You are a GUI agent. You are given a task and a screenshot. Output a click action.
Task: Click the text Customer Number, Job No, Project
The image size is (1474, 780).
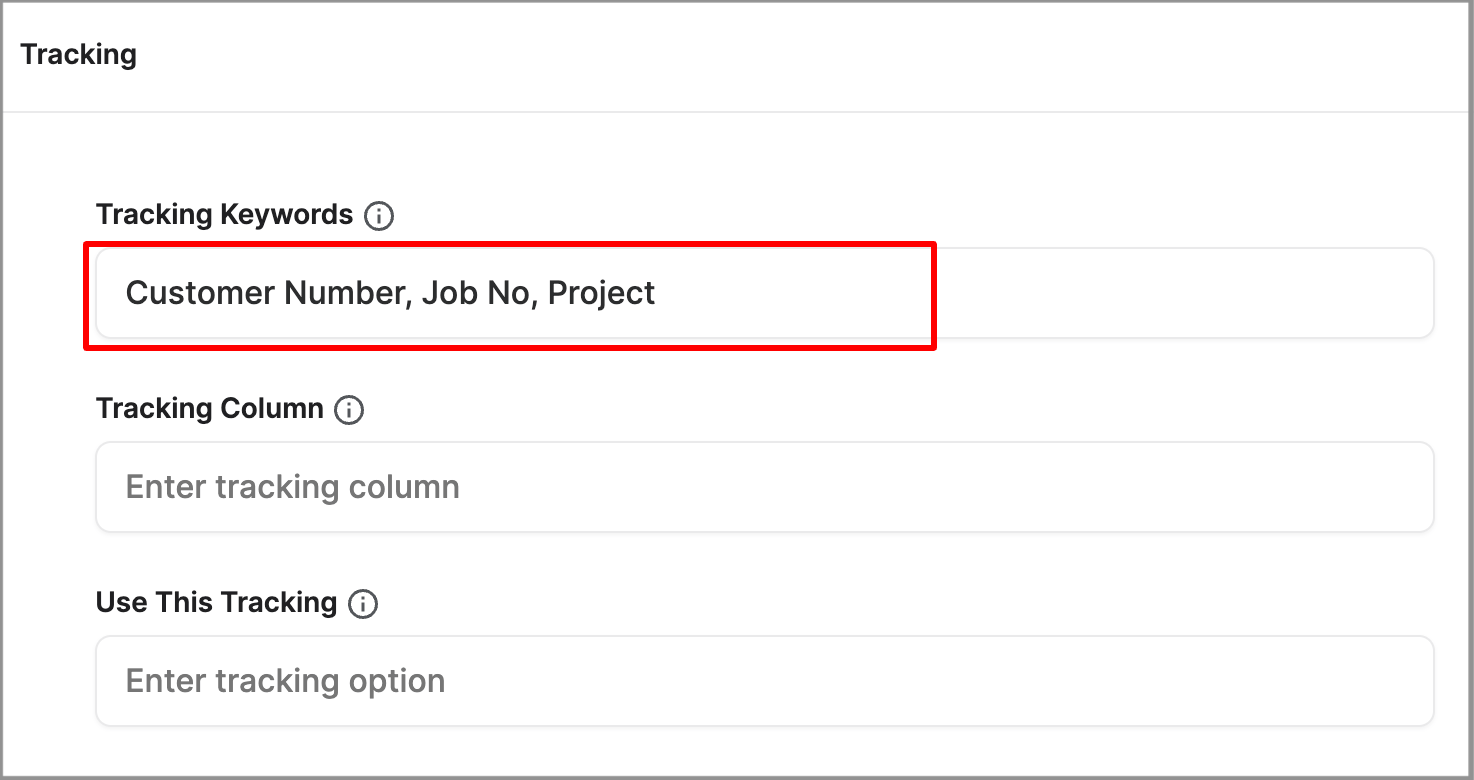[x=390, y=293]
